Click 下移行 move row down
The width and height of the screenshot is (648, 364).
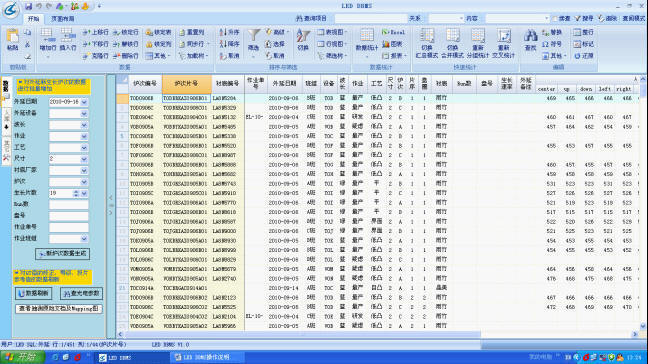click(x=95, y=44)
